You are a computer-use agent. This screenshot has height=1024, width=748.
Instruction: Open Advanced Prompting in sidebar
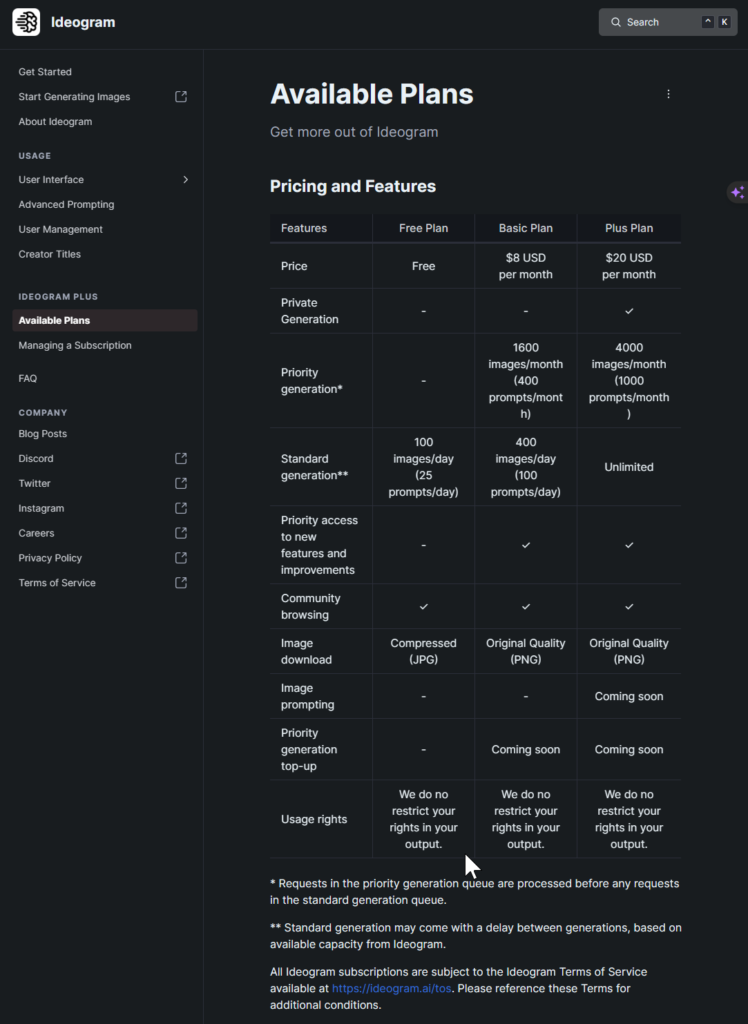point(66,205)
